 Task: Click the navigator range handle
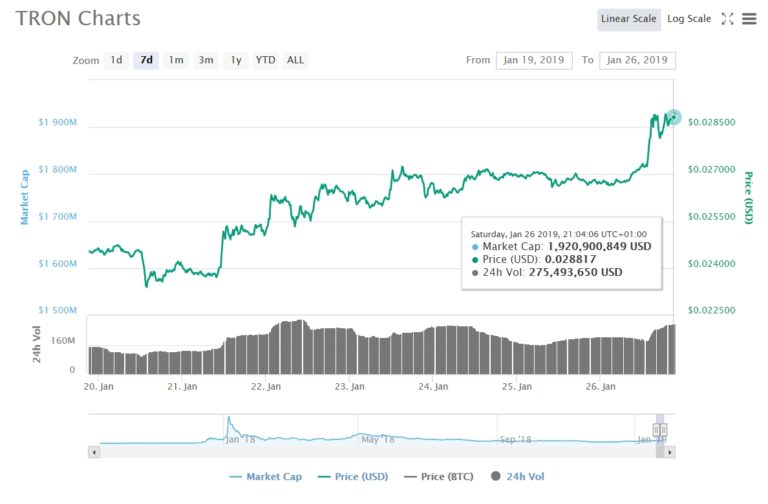pyautogui.click(x=660, y=430)
